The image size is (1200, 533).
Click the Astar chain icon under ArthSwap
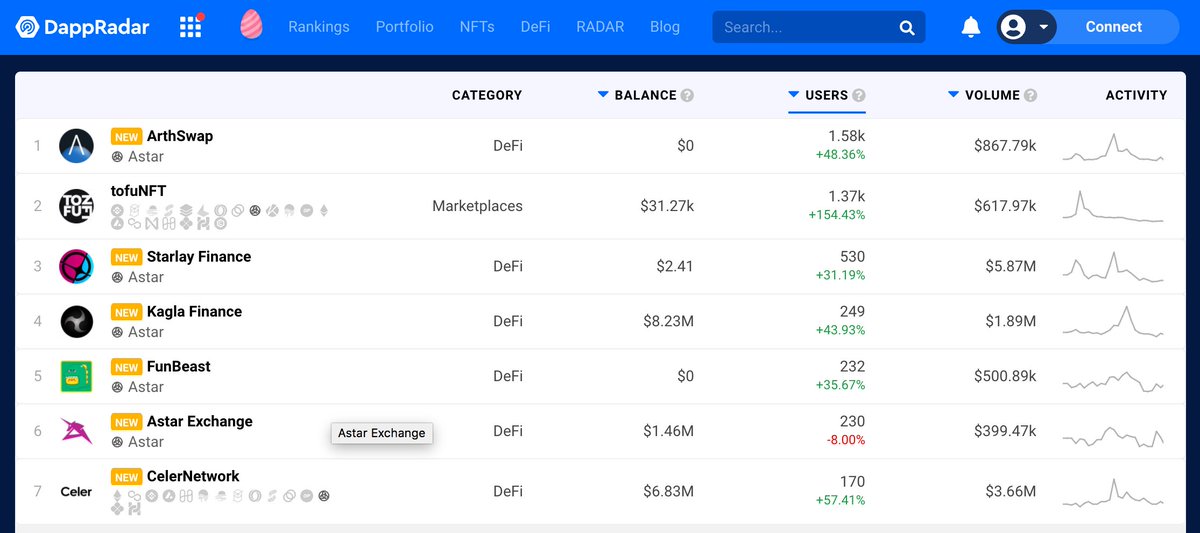(117, 157)
